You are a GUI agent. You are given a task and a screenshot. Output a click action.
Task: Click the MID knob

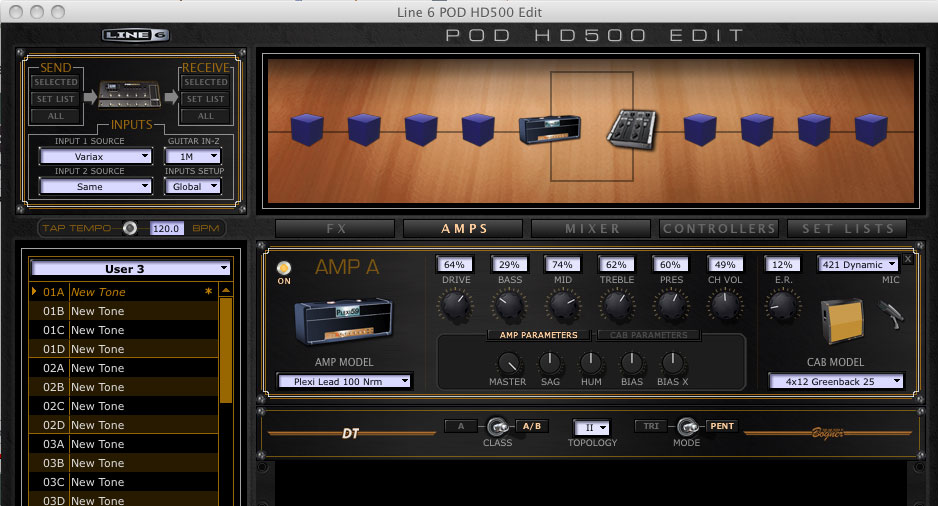tap(562, 306)
